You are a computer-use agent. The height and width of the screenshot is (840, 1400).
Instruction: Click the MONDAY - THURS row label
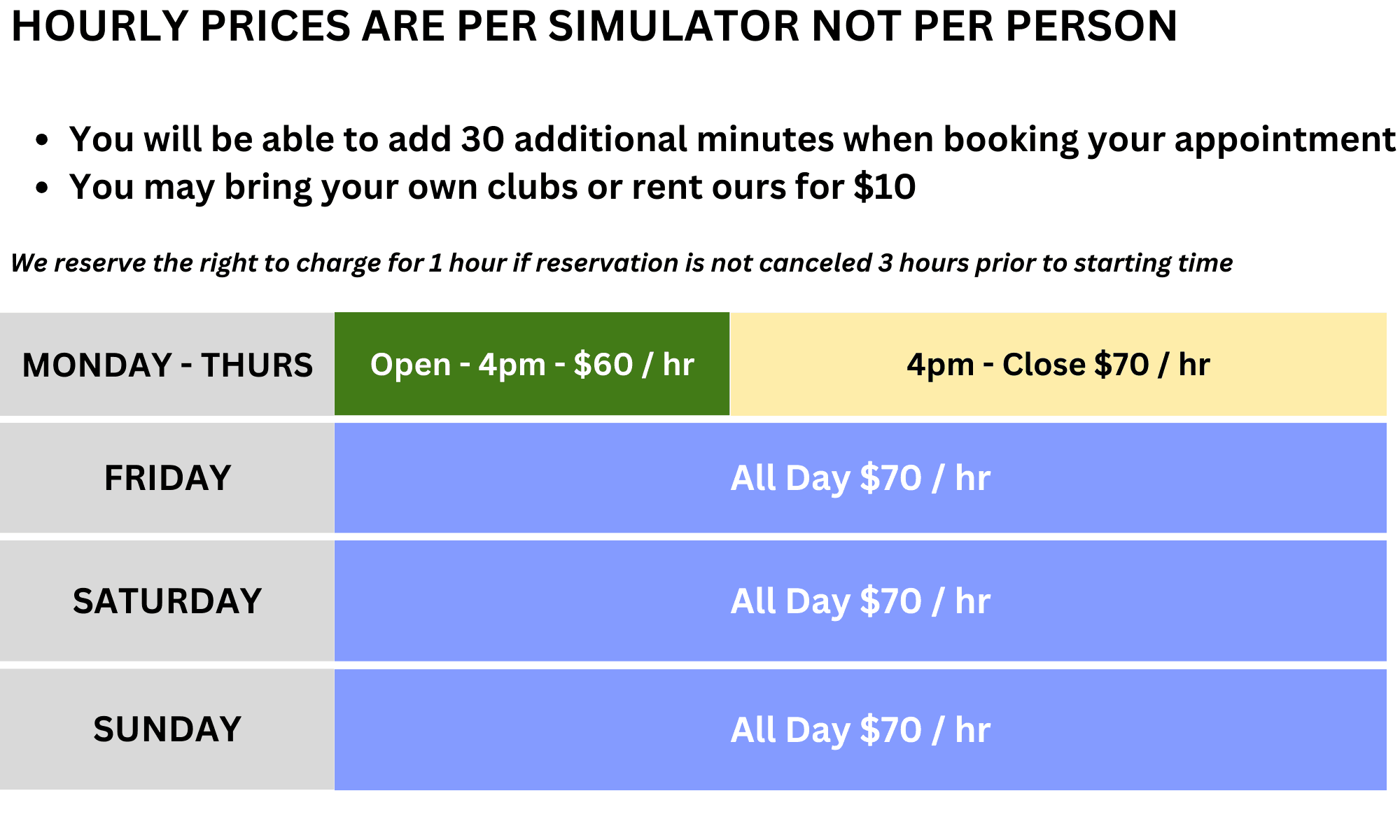(167, 365)
